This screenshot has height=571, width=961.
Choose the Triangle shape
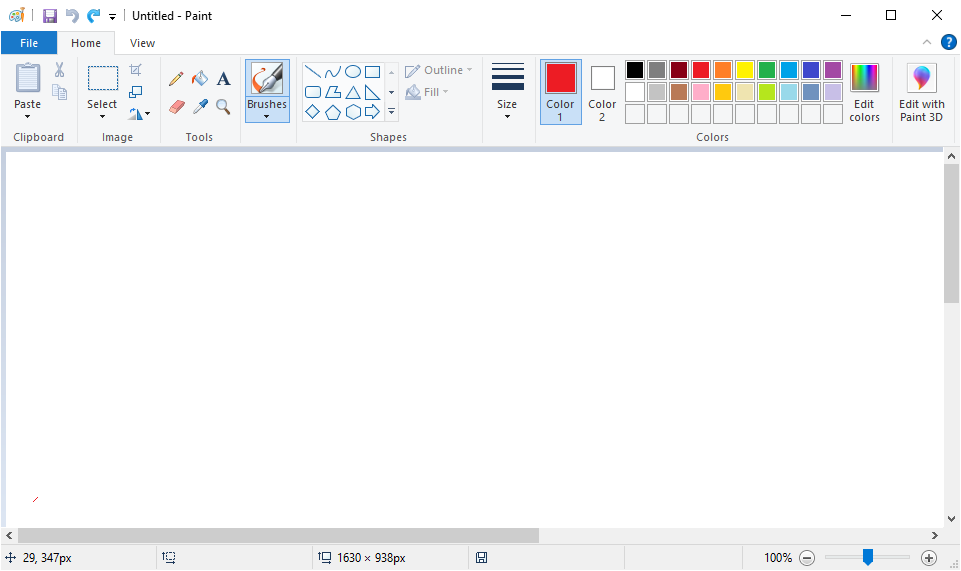click(x=353, y=92)
